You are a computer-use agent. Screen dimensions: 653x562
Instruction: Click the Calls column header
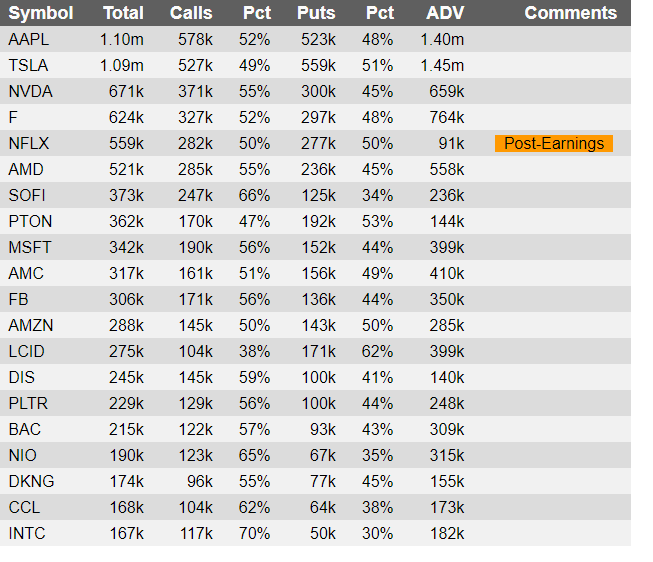tap(191, 13)
